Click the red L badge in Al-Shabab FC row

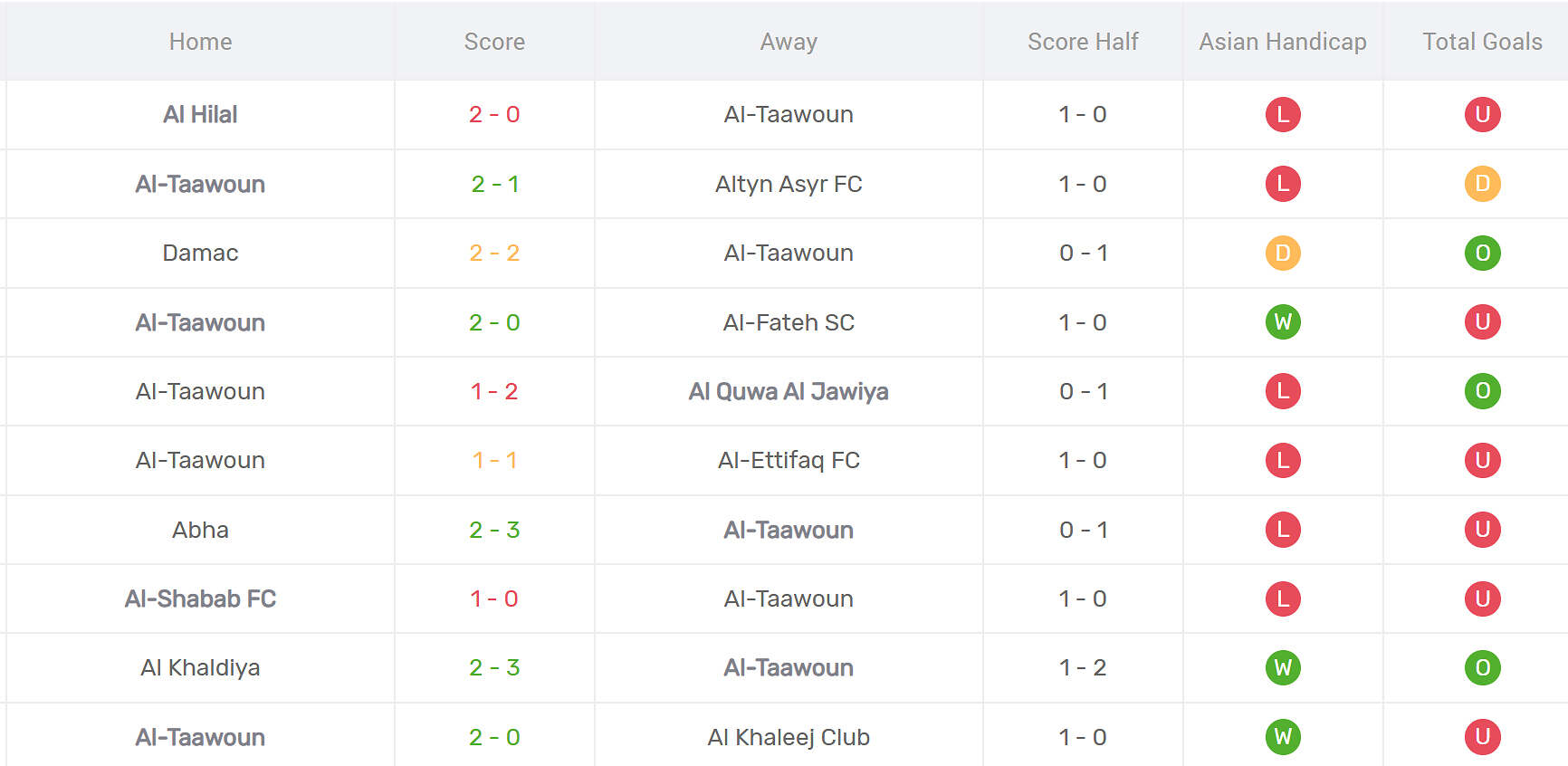[1283, 598]
